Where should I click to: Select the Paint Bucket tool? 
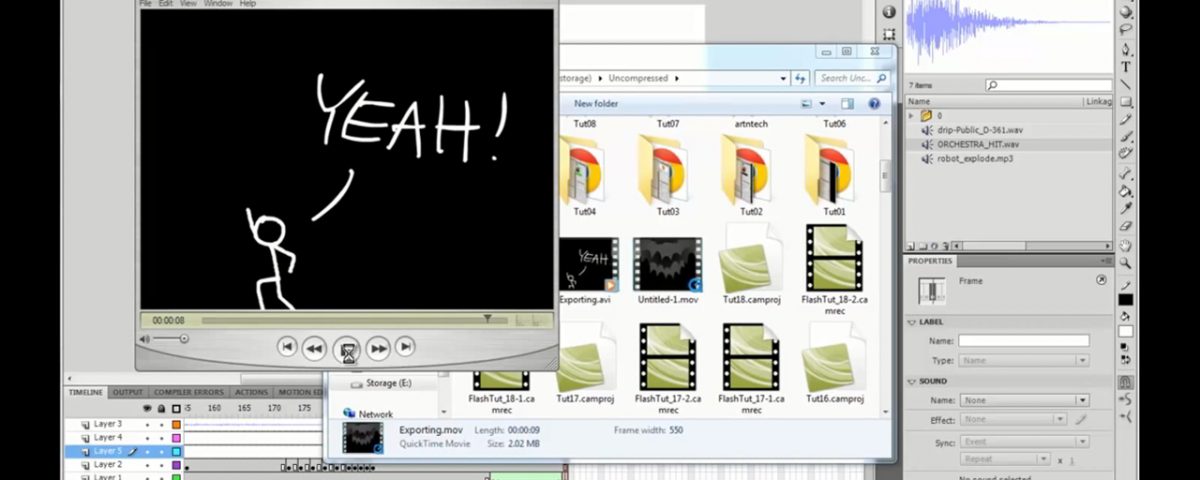click(x=1126, y=191)
